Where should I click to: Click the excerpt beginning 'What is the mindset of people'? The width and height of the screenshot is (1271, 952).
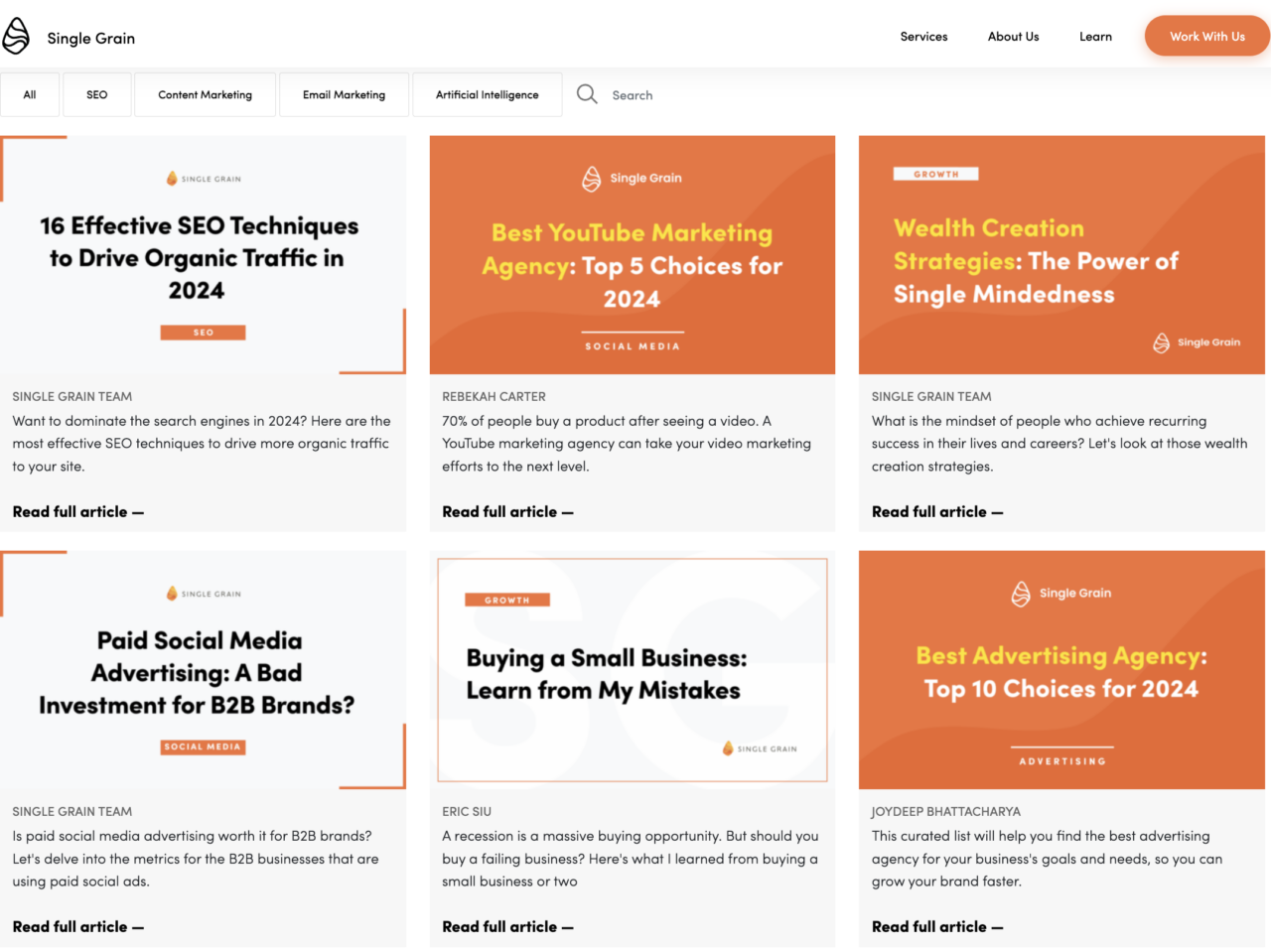coord(1059,444)
